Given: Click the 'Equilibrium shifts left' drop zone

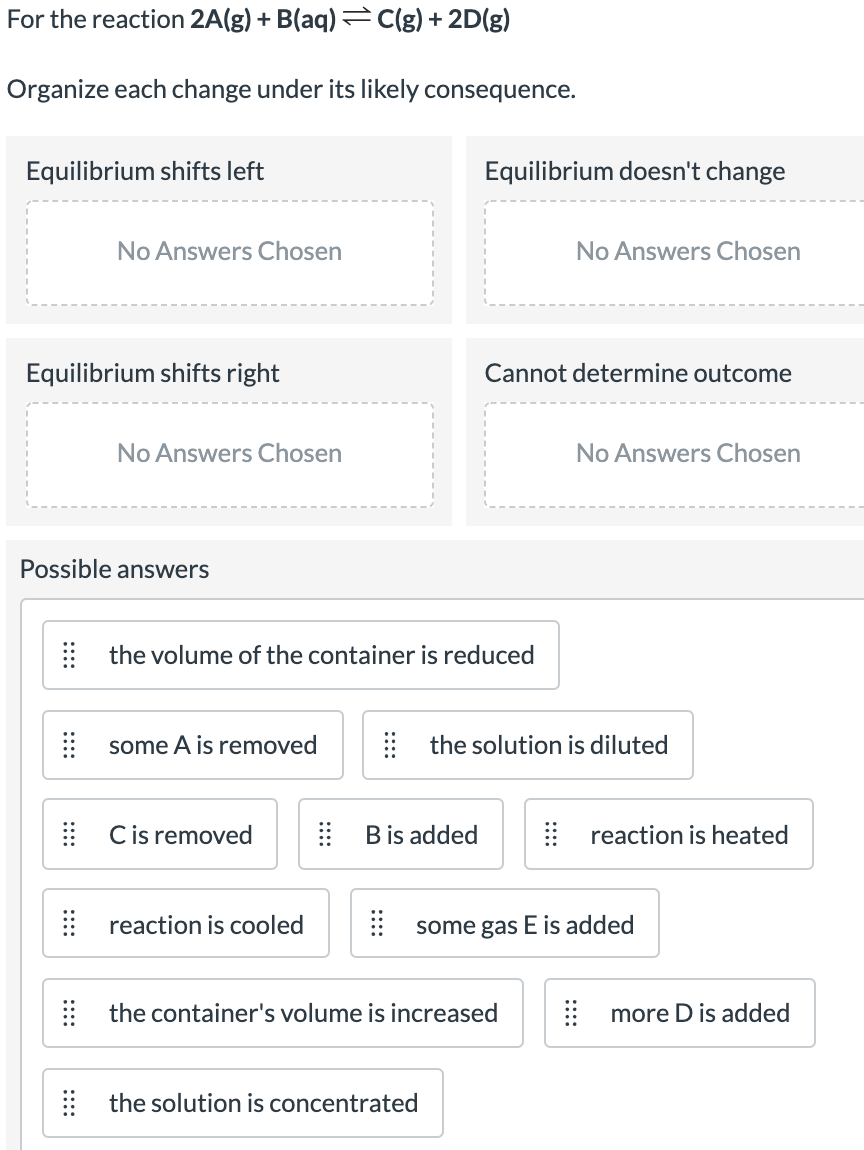Looking at the screenshot, I should (x=230, y=252).
